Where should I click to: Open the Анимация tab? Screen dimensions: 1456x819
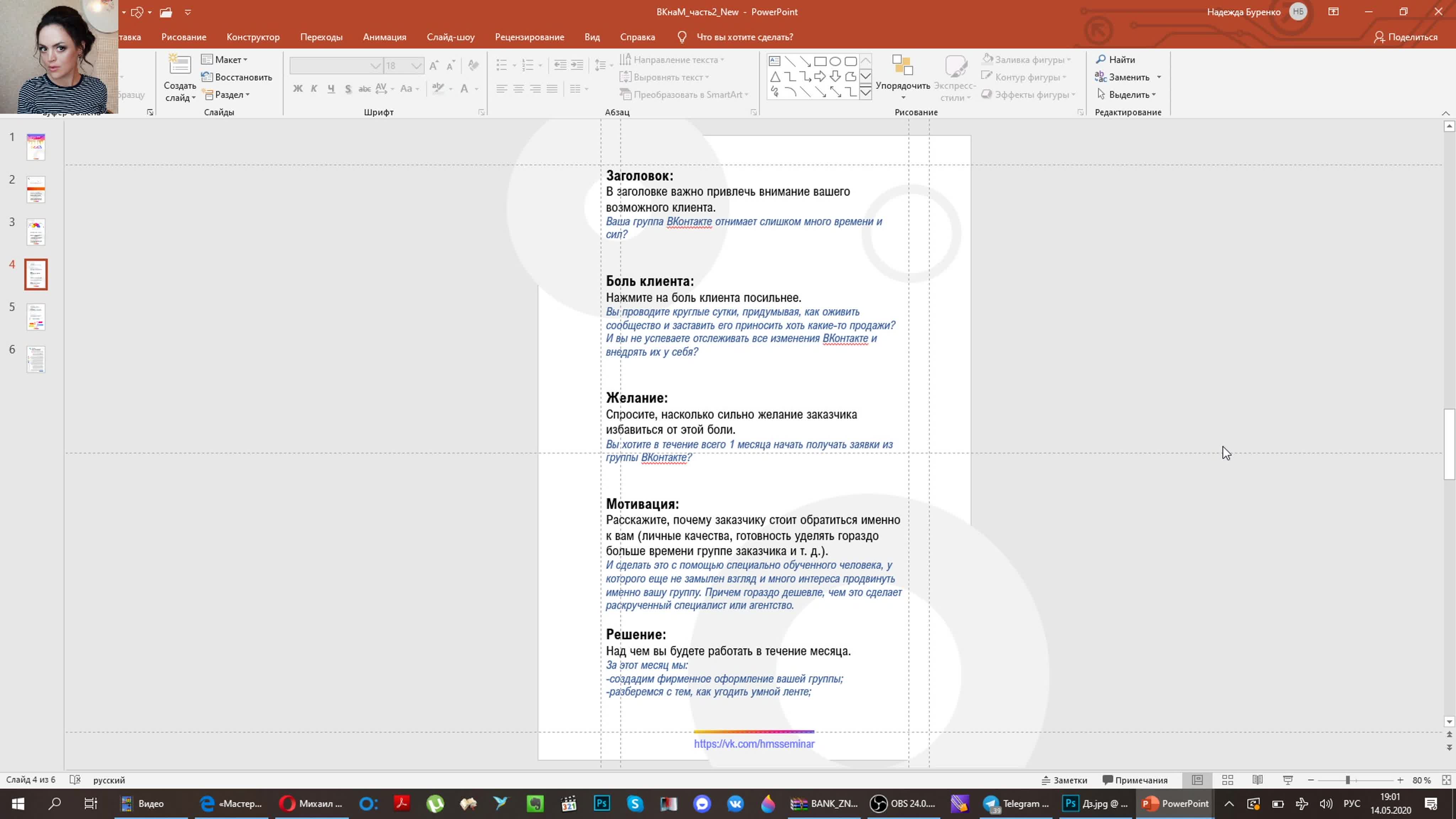tap(384, 37)
